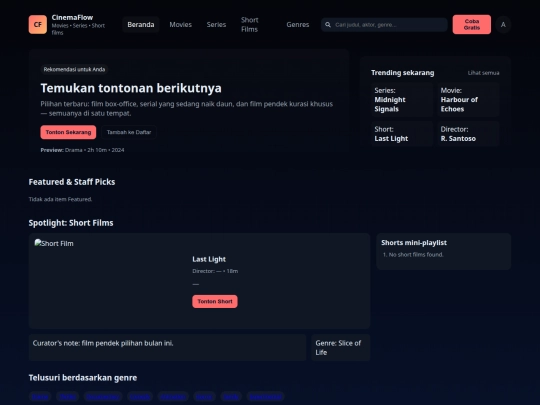Viewport: 540px width, 405px height.
Task: Open the user avatar 'A' menu
Action: pos(503,25)
